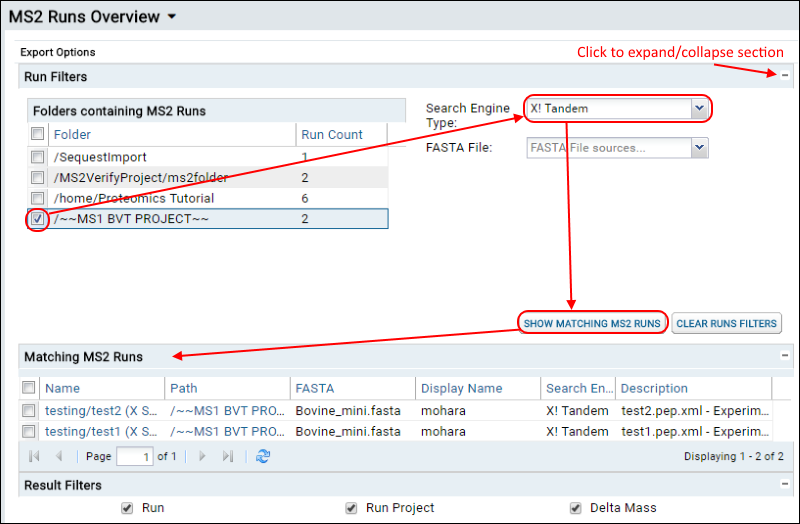Click the X! Tandem search engine field
The height and width of the screenshot is (524, 800).
(x=609, y=108)
